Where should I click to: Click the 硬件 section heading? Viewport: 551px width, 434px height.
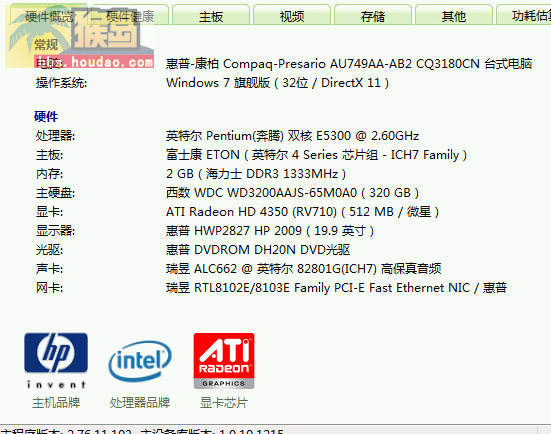[x=46, y=116]
